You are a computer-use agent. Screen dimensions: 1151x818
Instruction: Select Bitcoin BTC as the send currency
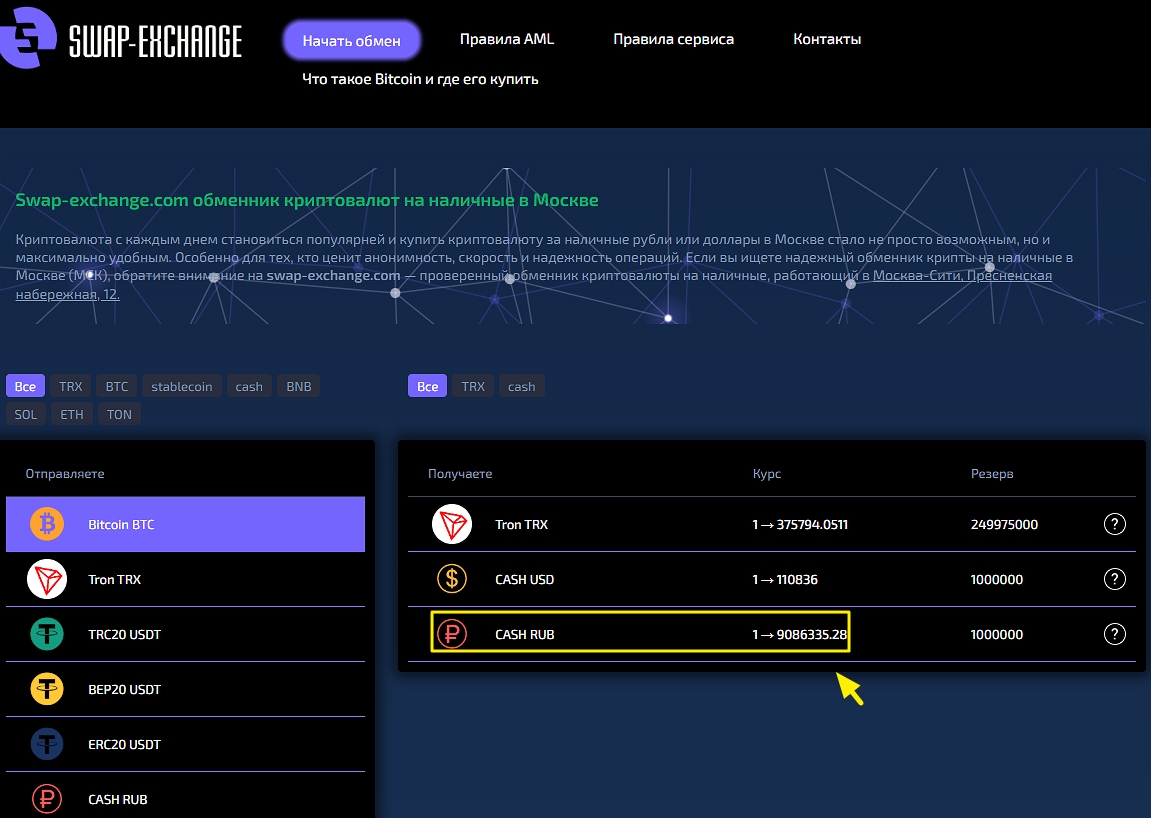(x=185, y=524)
